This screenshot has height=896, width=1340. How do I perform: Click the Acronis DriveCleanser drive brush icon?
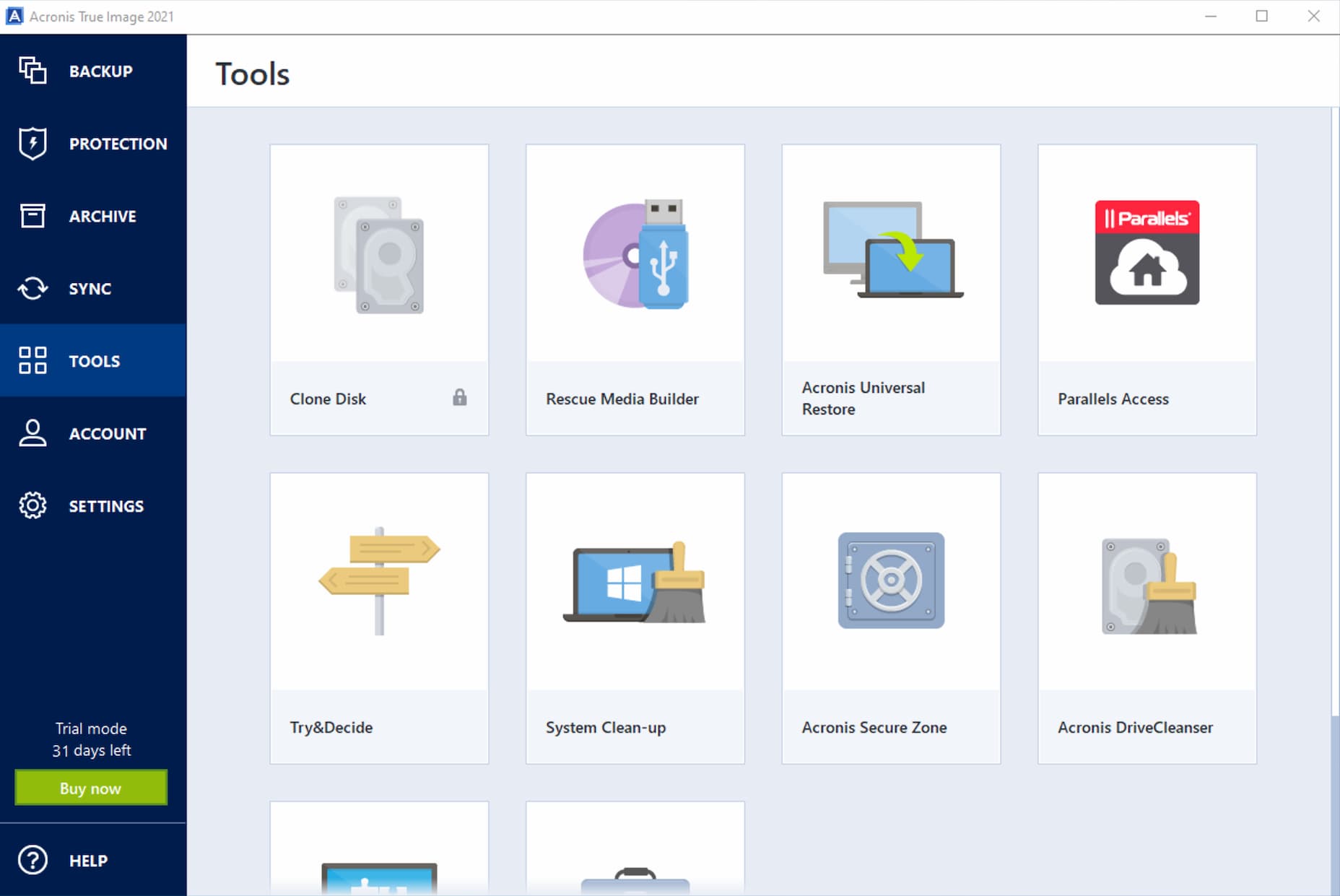[x=1148, y=586]
